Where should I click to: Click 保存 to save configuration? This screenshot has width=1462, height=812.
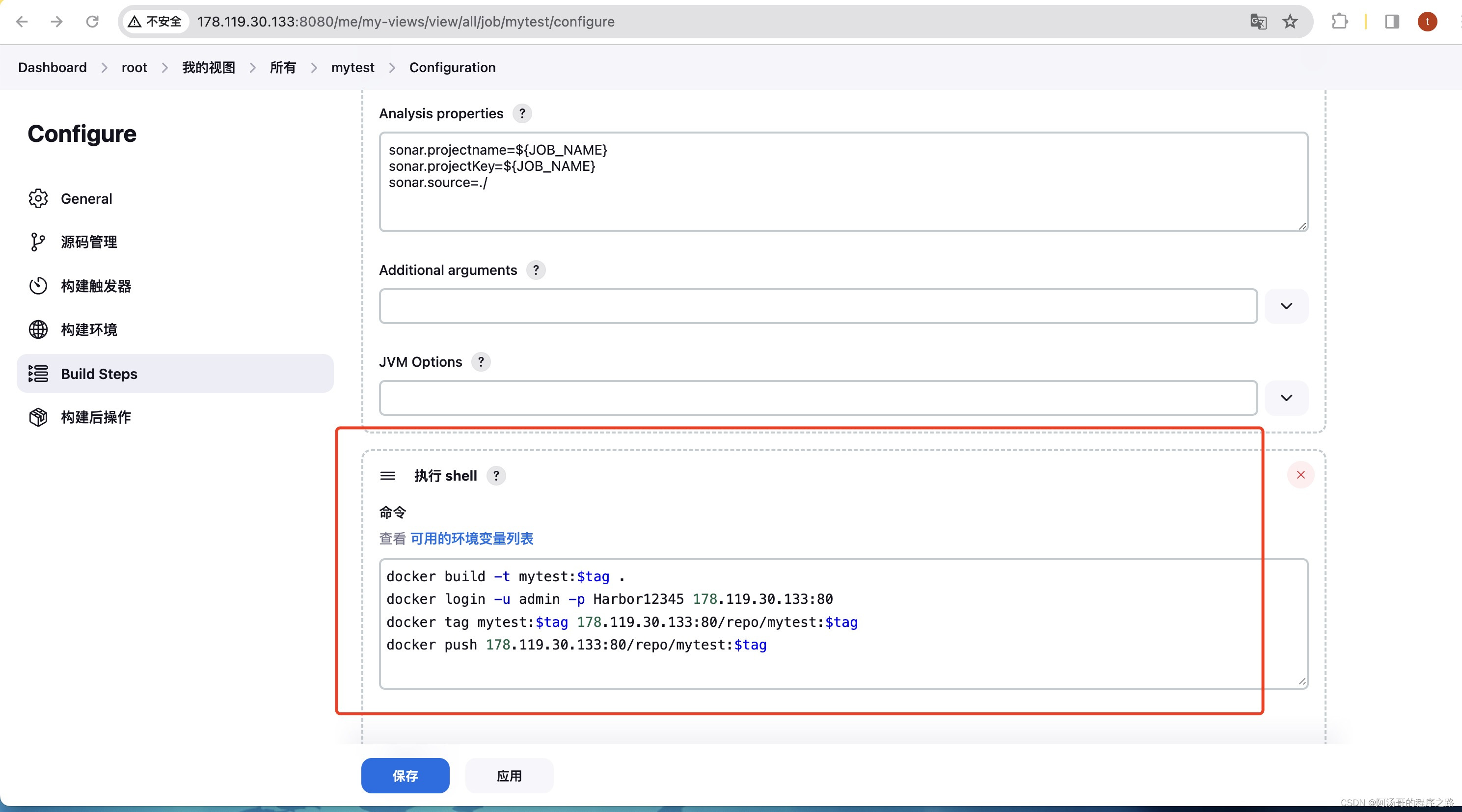point(405,775)
